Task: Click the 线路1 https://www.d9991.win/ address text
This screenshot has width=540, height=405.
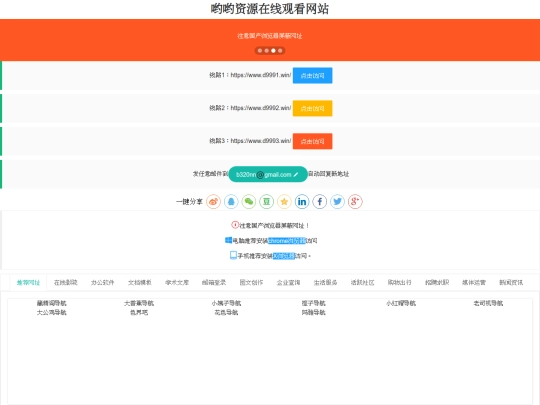Action: [x=250, y=75]
